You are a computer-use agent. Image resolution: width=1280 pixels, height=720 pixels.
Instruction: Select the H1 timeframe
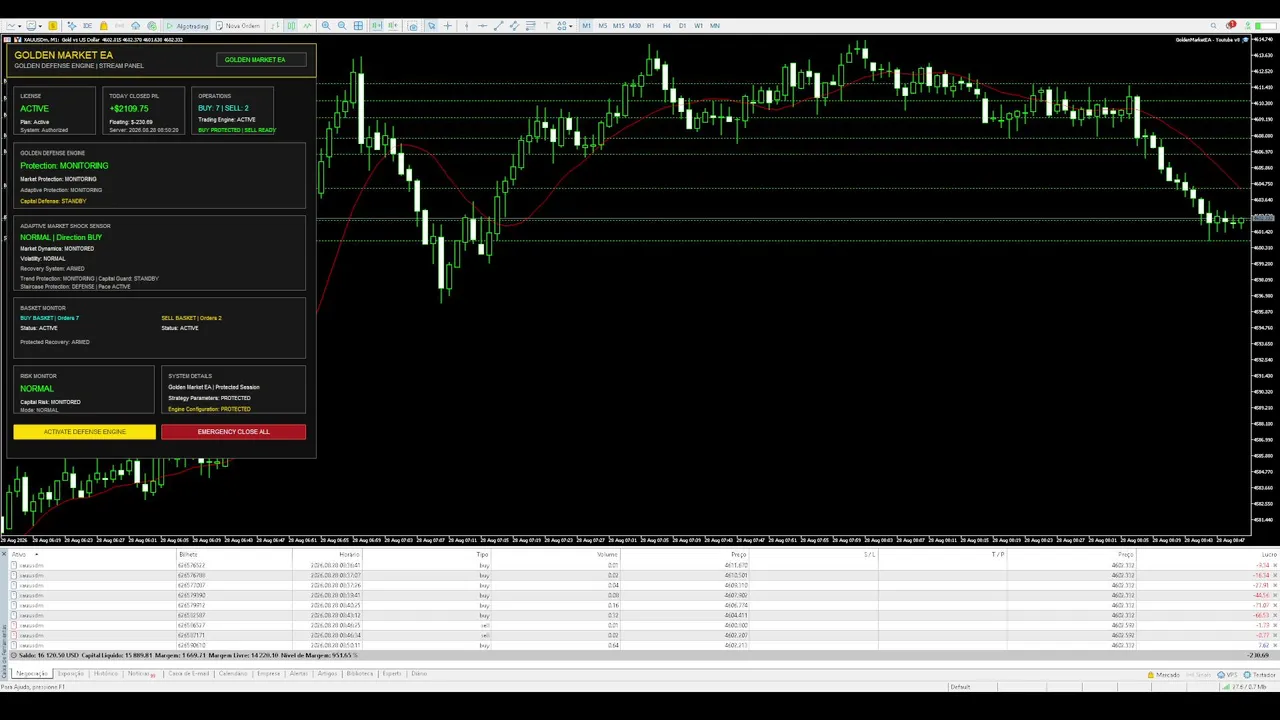pyautogui.click(x=651, y=26)
